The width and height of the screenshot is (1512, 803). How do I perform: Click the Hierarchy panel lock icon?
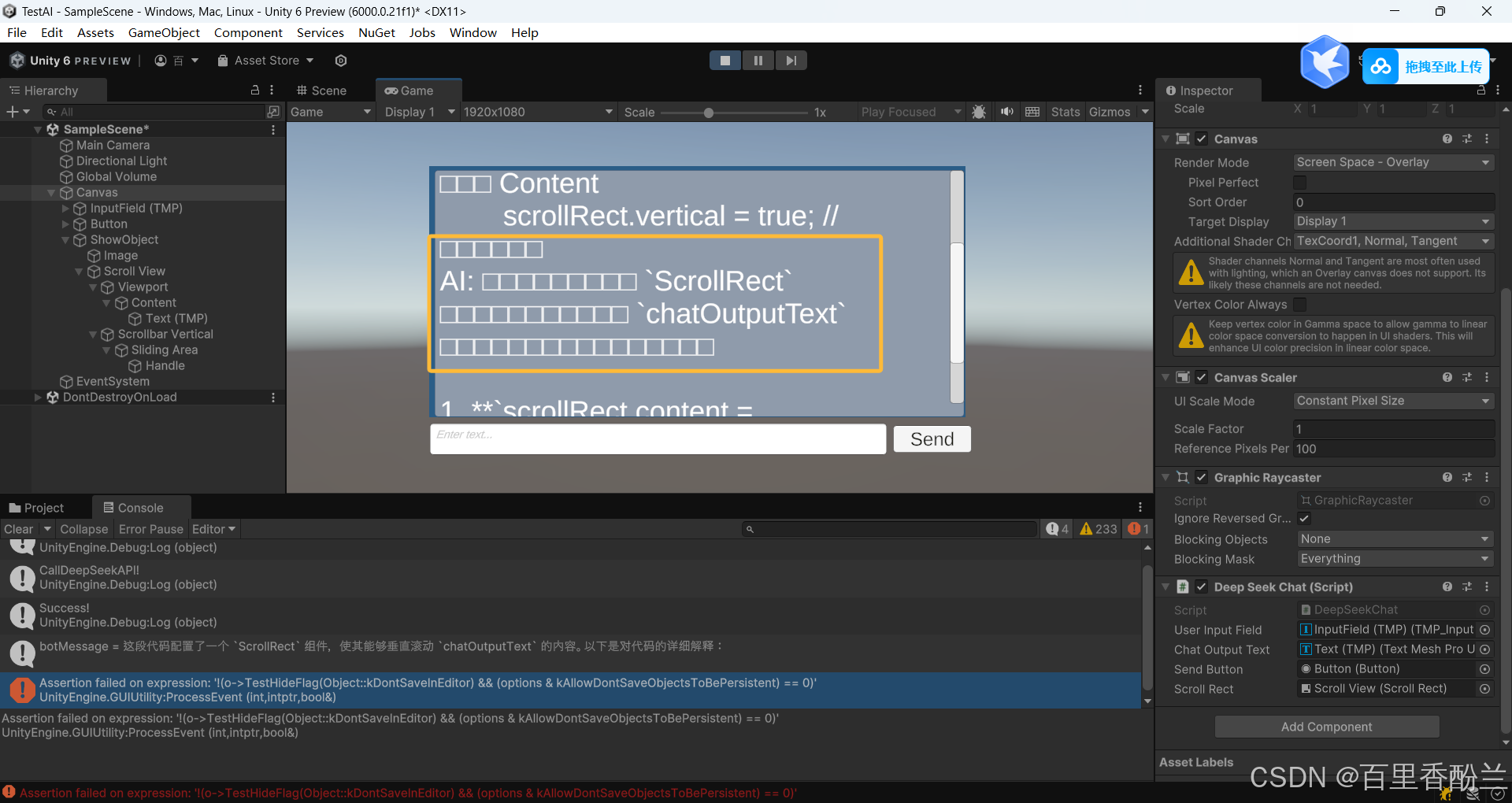pyautogui.click(x=255, y=91)
